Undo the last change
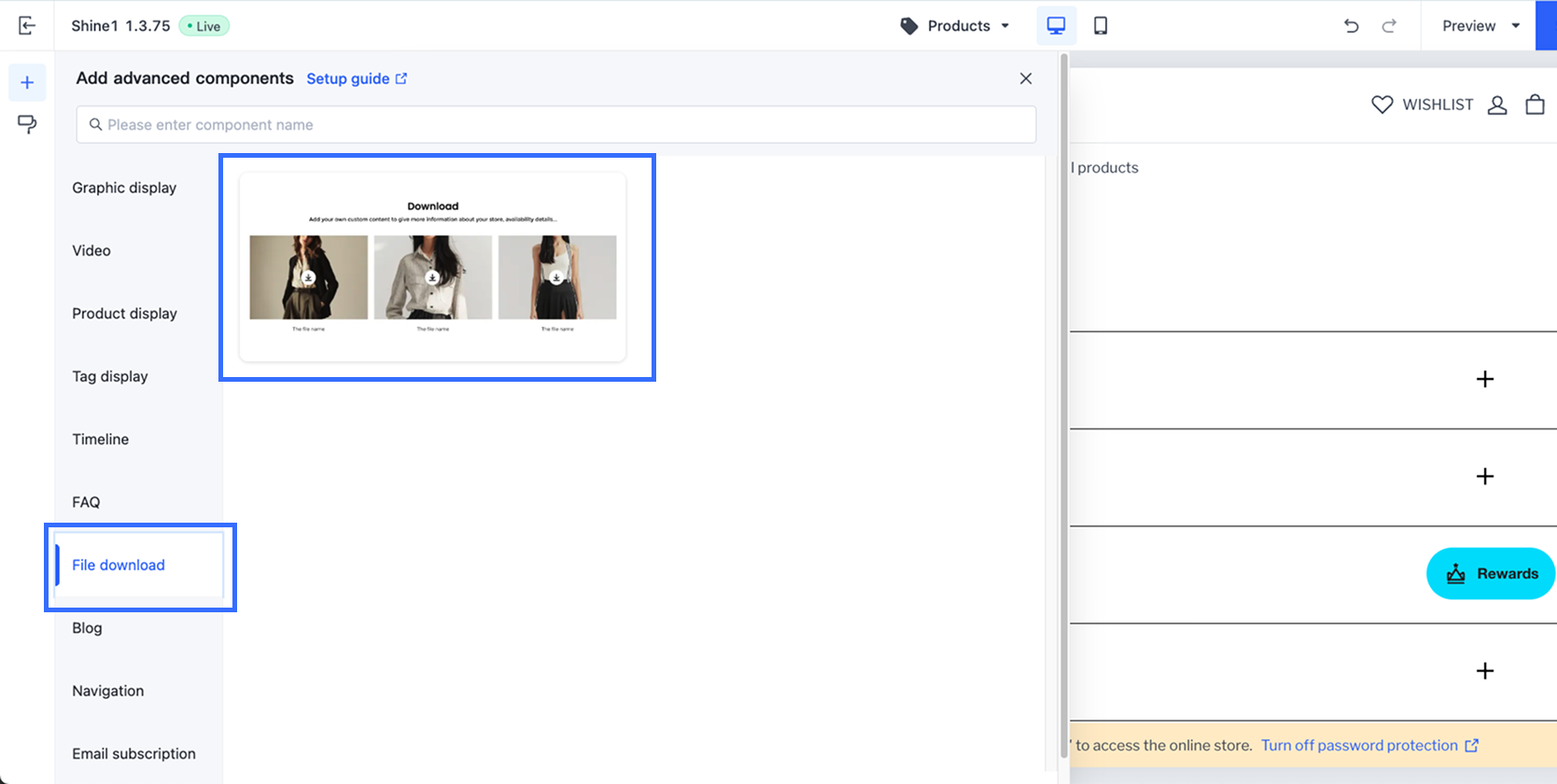 point(1351,26)
